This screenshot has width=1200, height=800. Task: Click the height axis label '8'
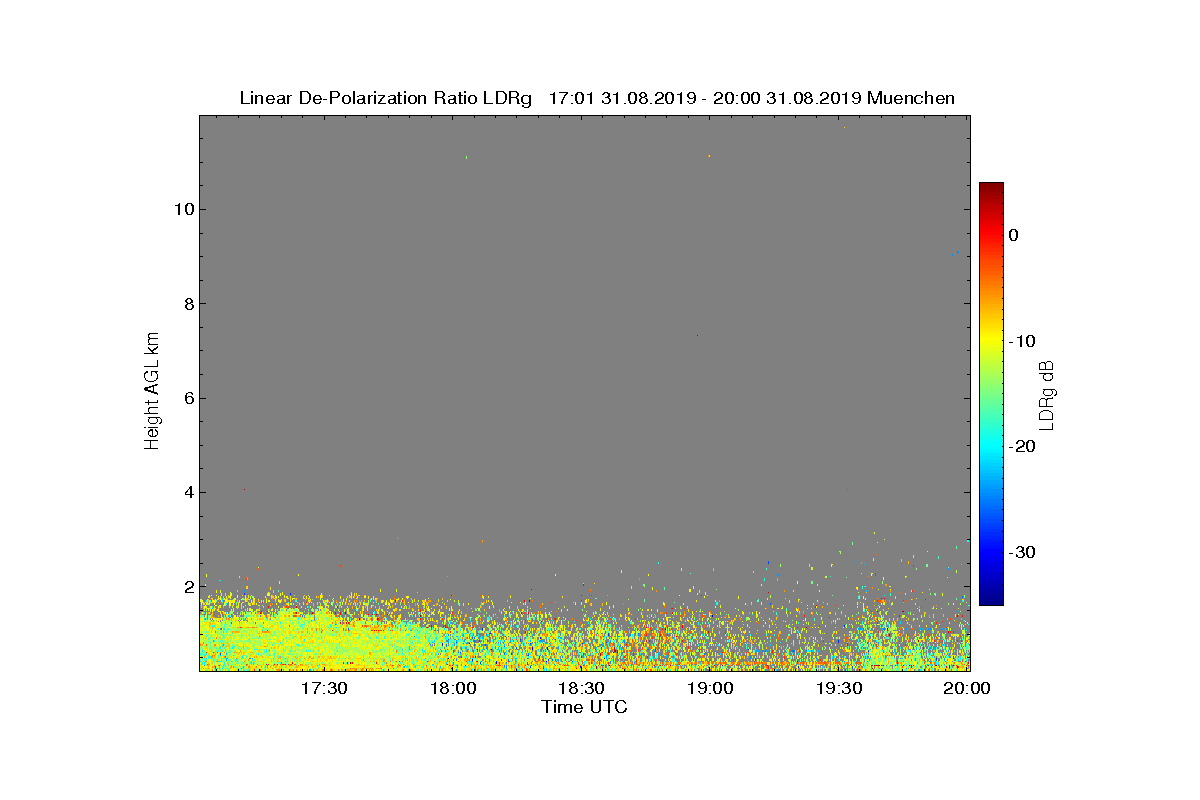pos(188,304)
